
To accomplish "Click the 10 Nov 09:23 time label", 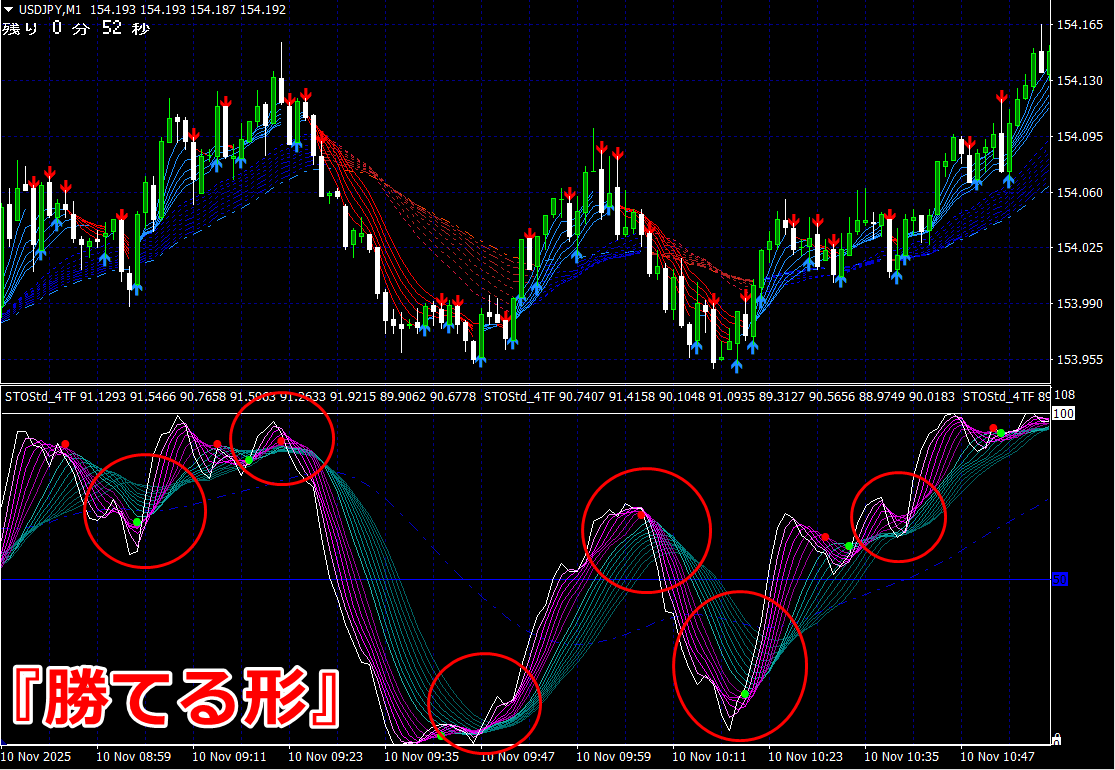I will (x=326, y=756).
